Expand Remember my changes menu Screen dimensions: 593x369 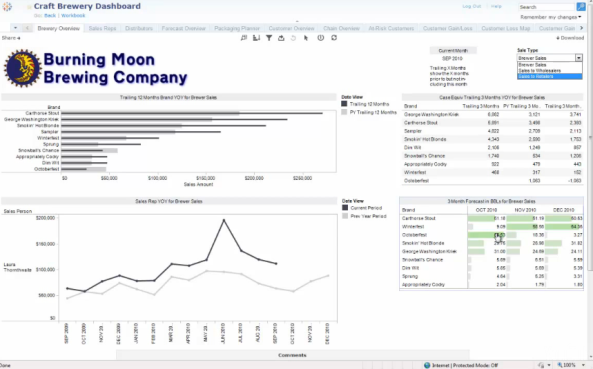pos(551,17)
